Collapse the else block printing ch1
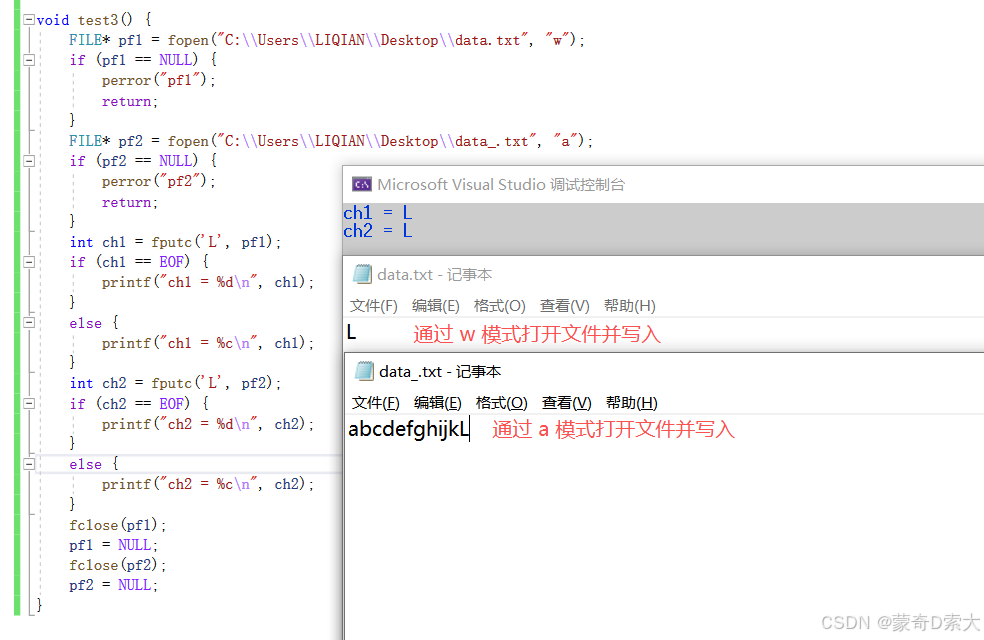This screenshot has width=984, height=640. click(x=29, y=323)
